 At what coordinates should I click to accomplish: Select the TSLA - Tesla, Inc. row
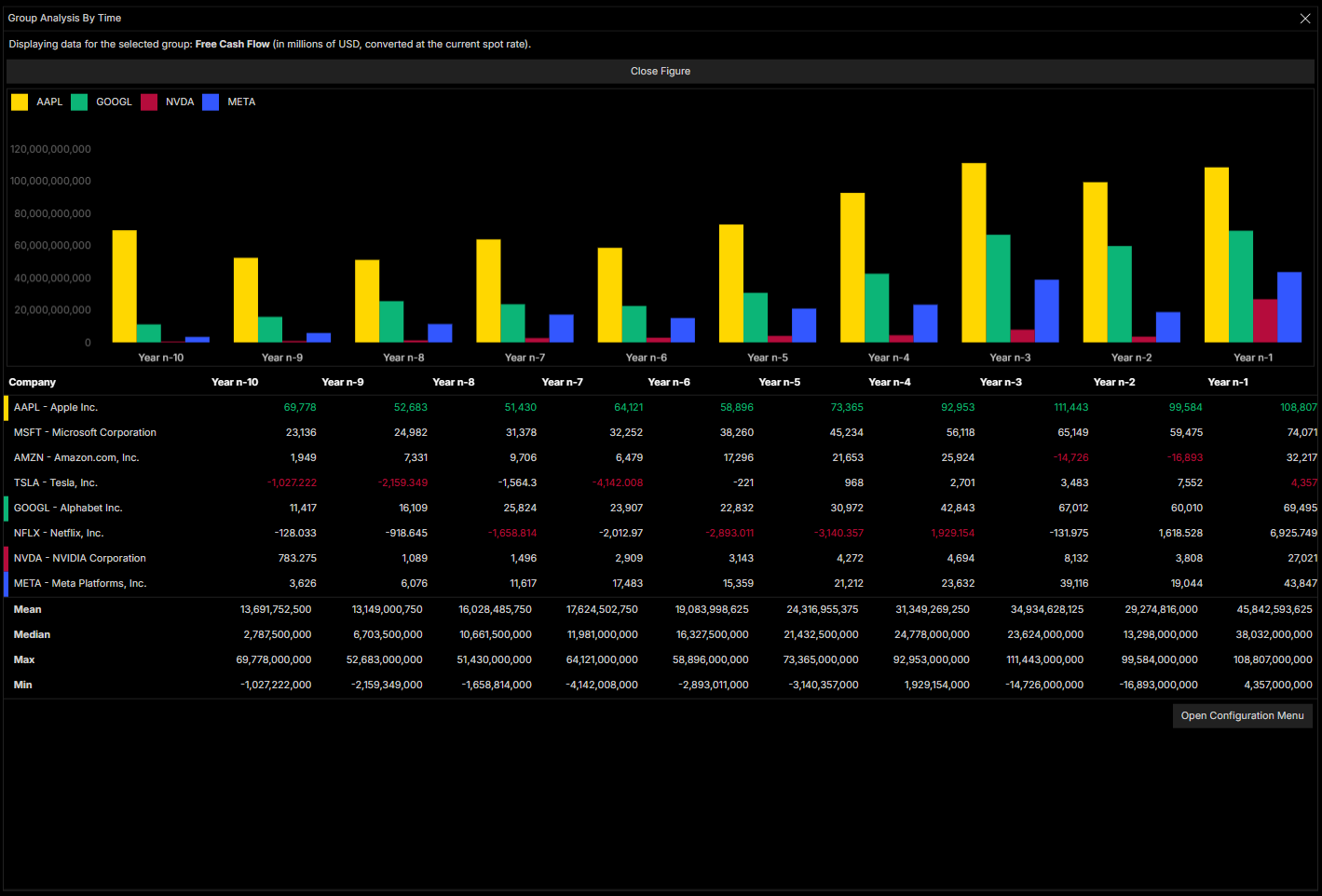[x=661, y=482]
